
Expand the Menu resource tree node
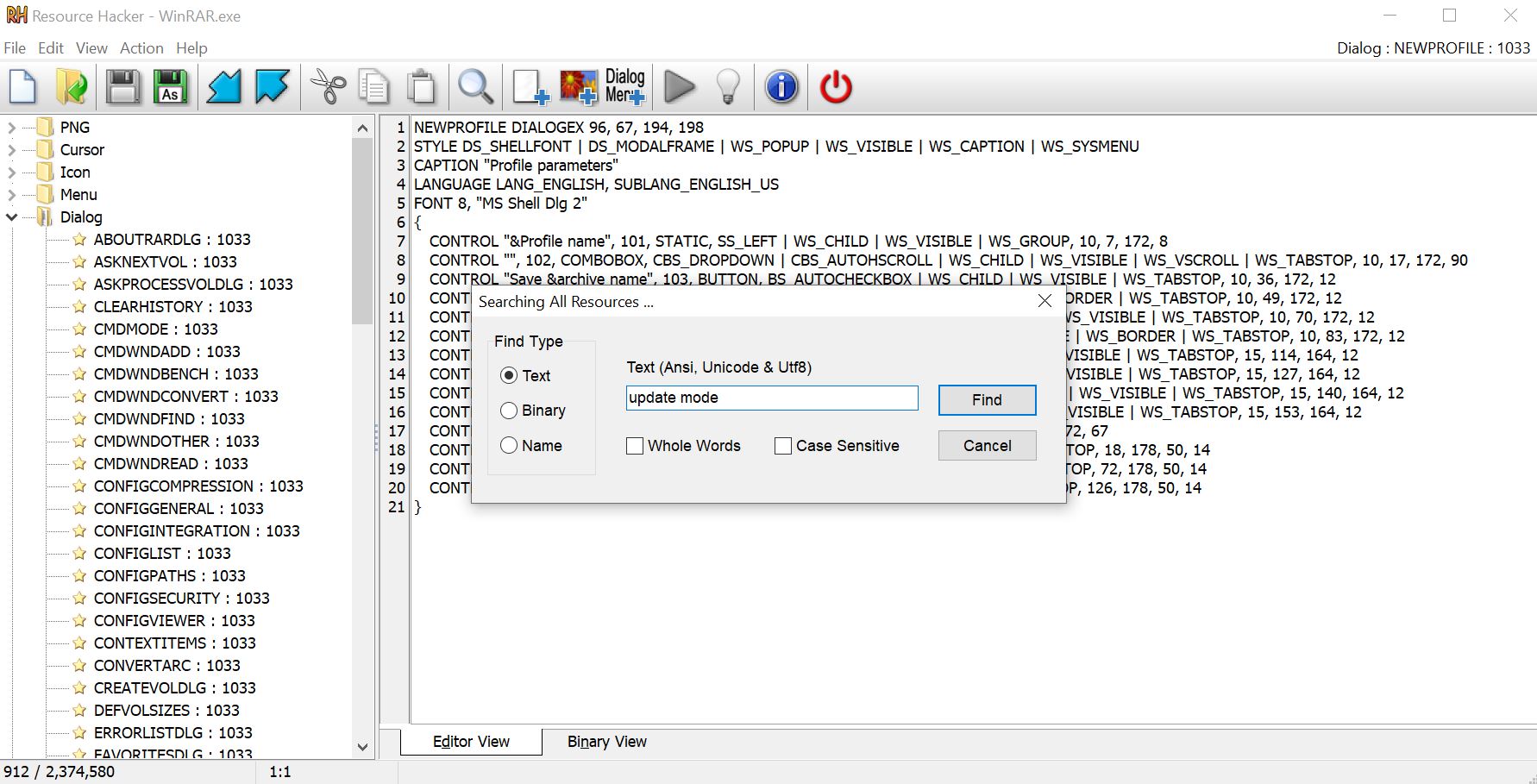point(11,194)
